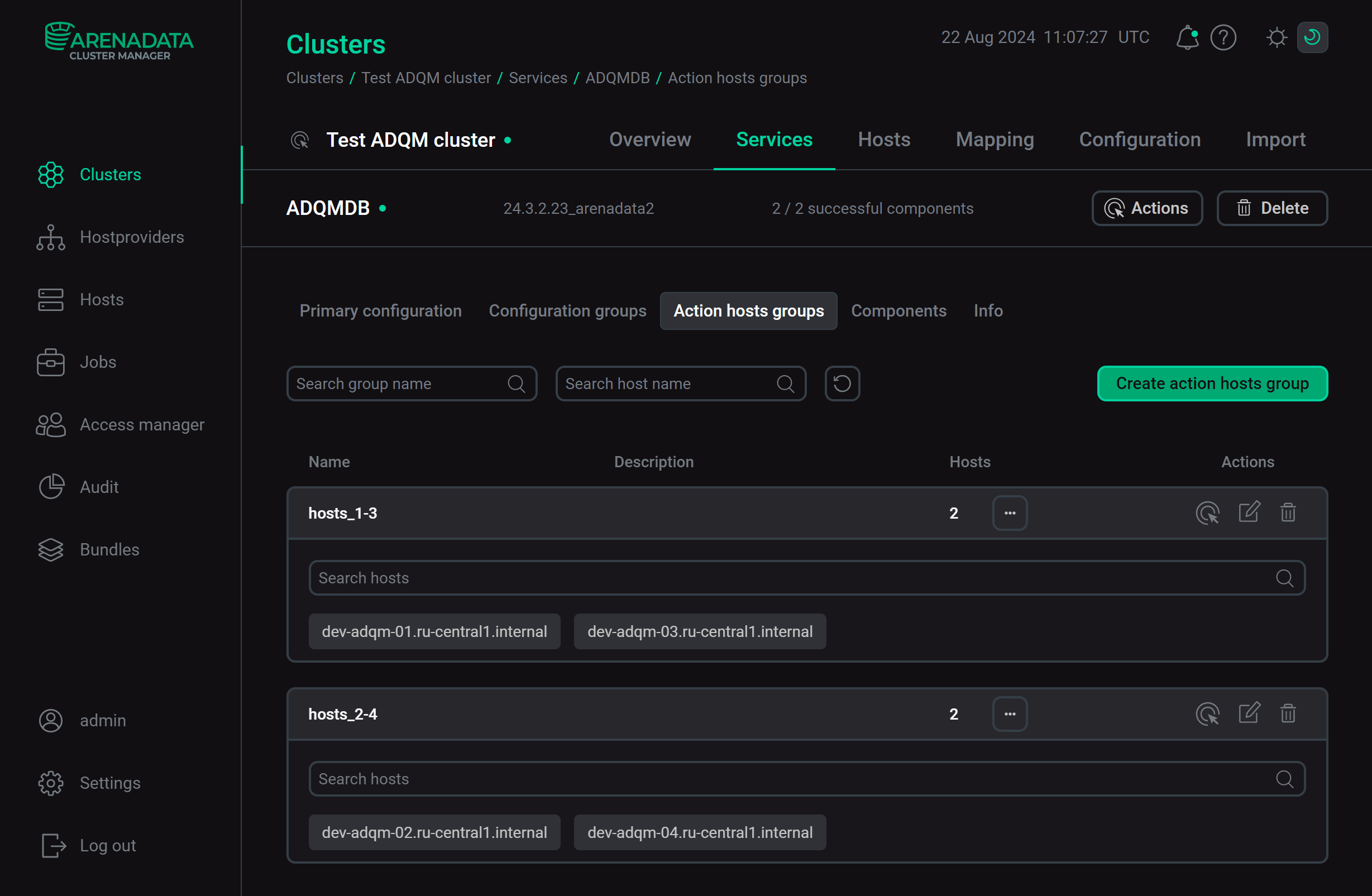The width and height of the screenshot is (1372, 896).
Task: Switch to the Overview tab
Action: coord(649,140)
